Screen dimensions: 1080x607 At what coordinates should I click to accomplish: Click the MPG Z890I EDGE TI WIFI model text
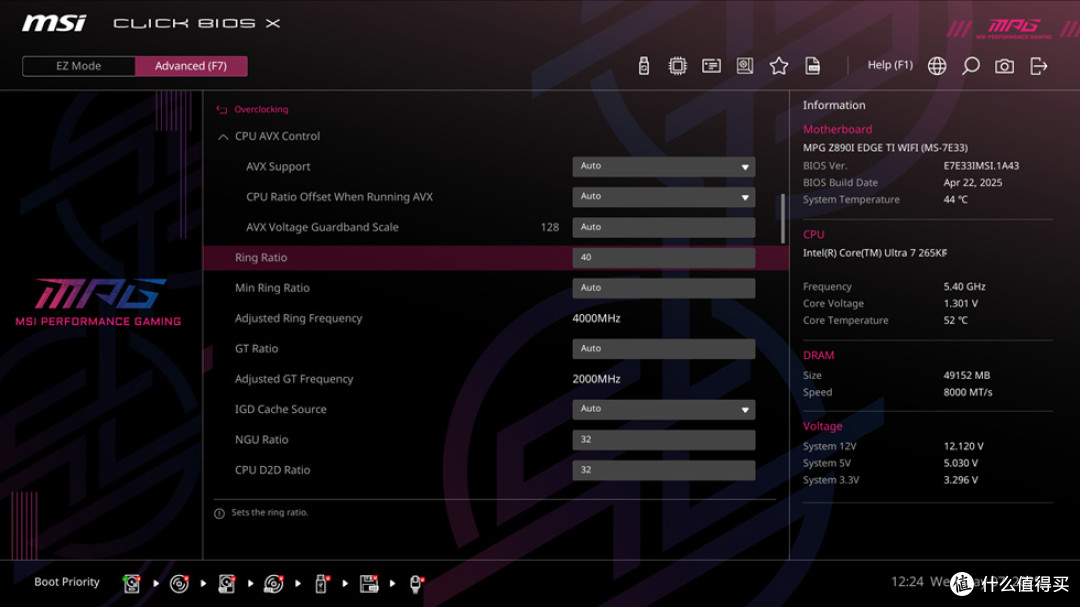885,147
